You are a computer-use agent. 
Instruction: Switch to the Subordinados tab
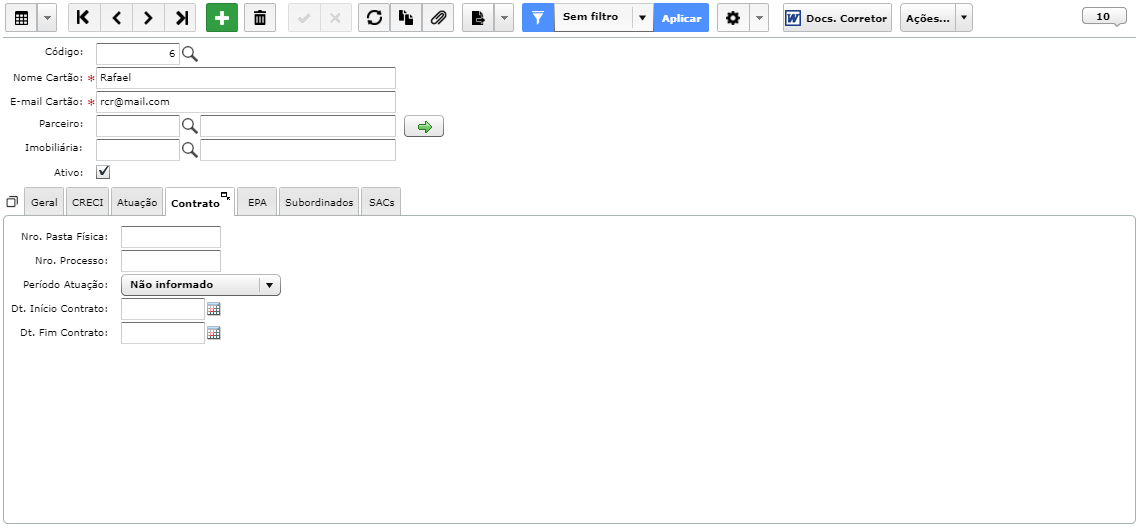coord(319,202)
